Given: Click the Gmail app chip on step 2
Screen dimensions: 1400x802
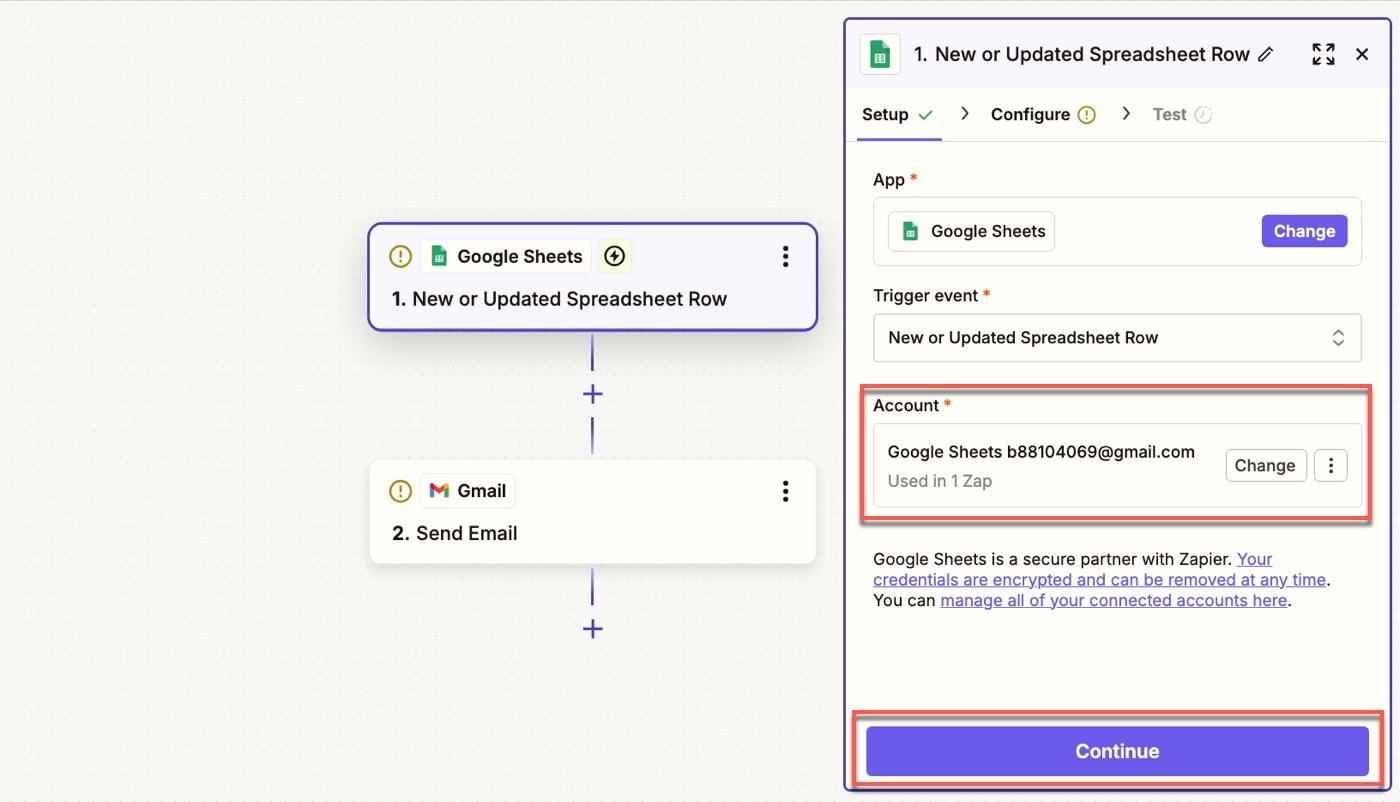Looking at the screenshot, I should point(468,491).
